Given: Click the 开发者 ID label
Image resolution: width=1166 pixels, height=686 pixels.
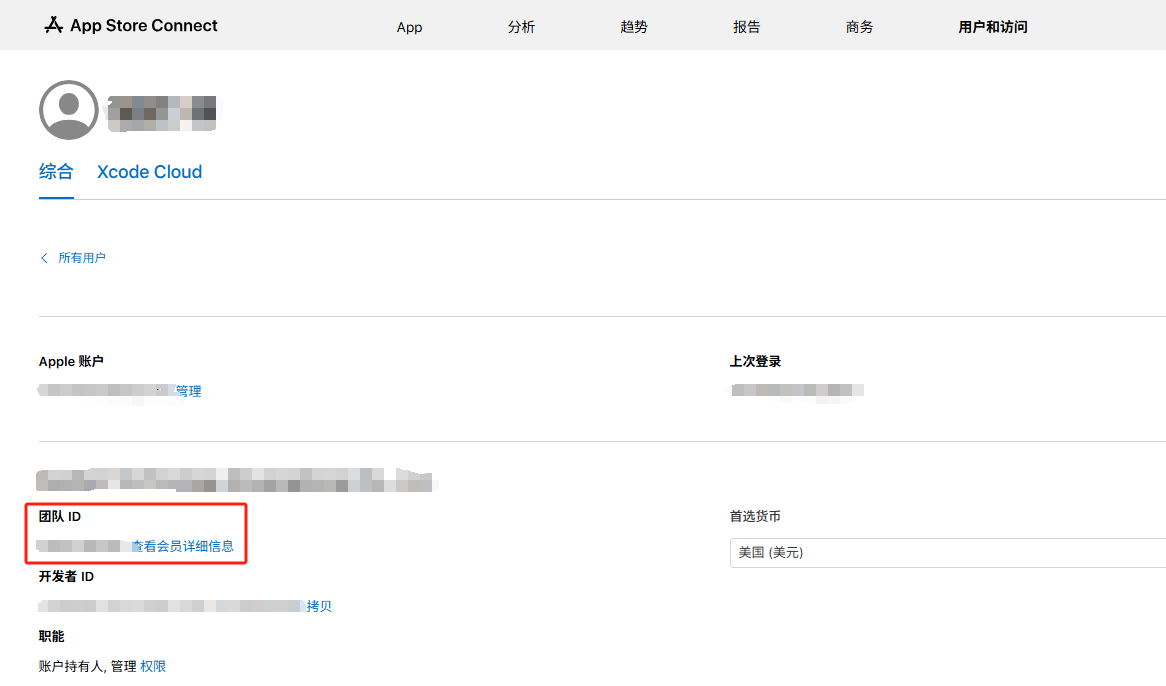Looking at the screenshot, I should pyautogui.click(x=66, y=577).
